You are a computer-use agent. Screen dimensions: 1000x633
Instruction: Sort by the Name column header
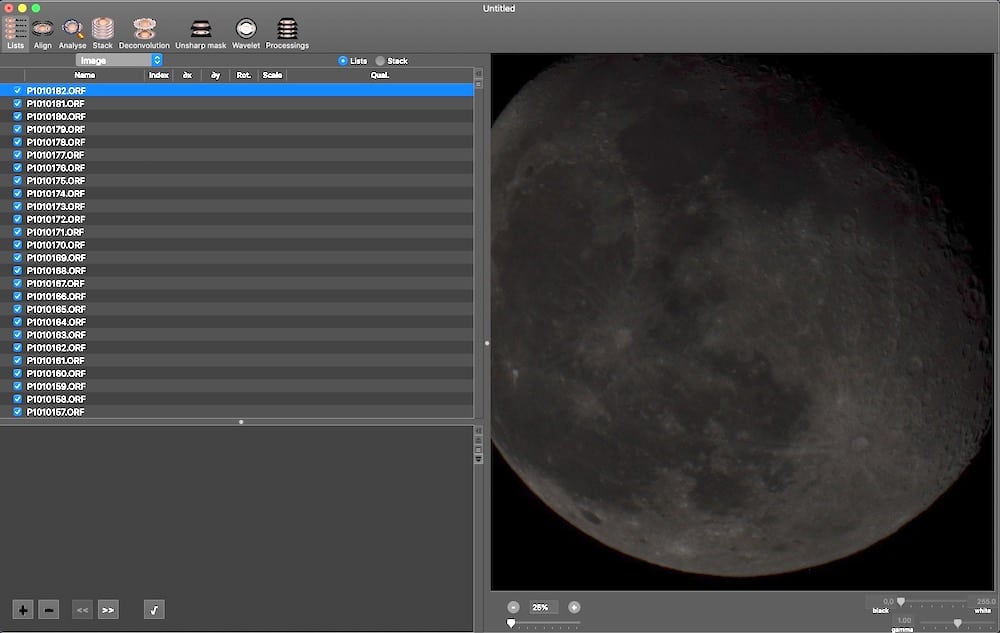tap(84, 75)
